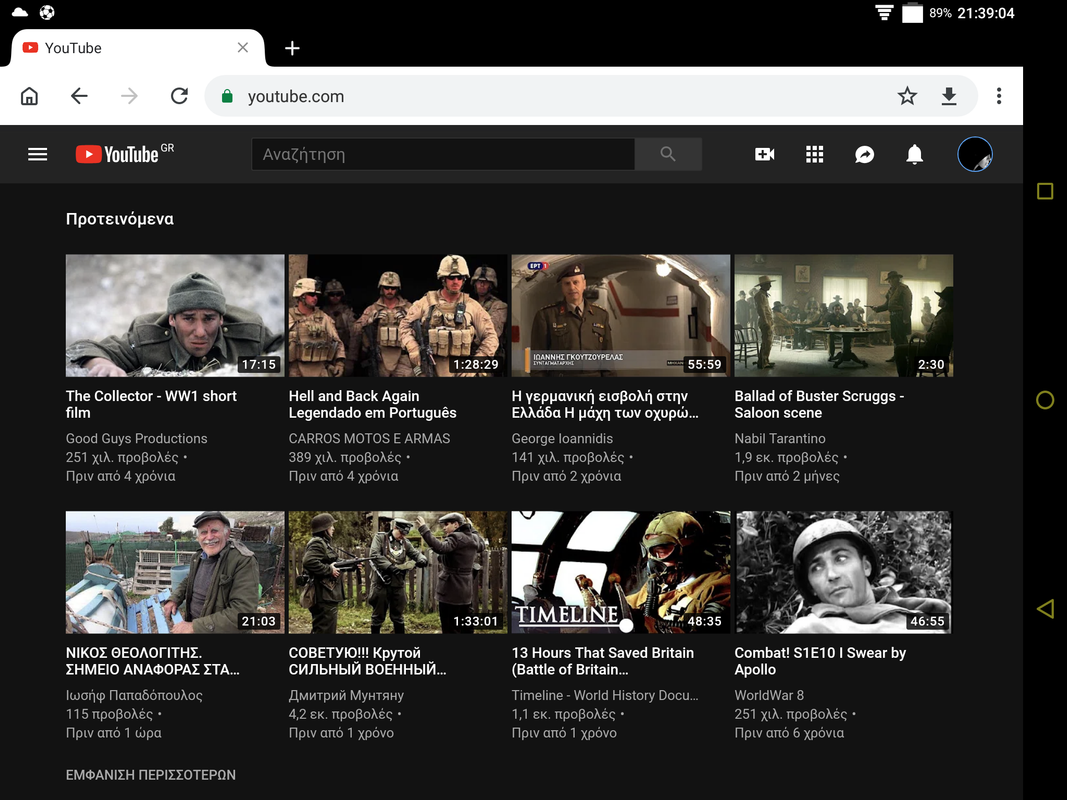Open the YouTube apps grid icon
The image size is (1067, 800).
[815, 154]
